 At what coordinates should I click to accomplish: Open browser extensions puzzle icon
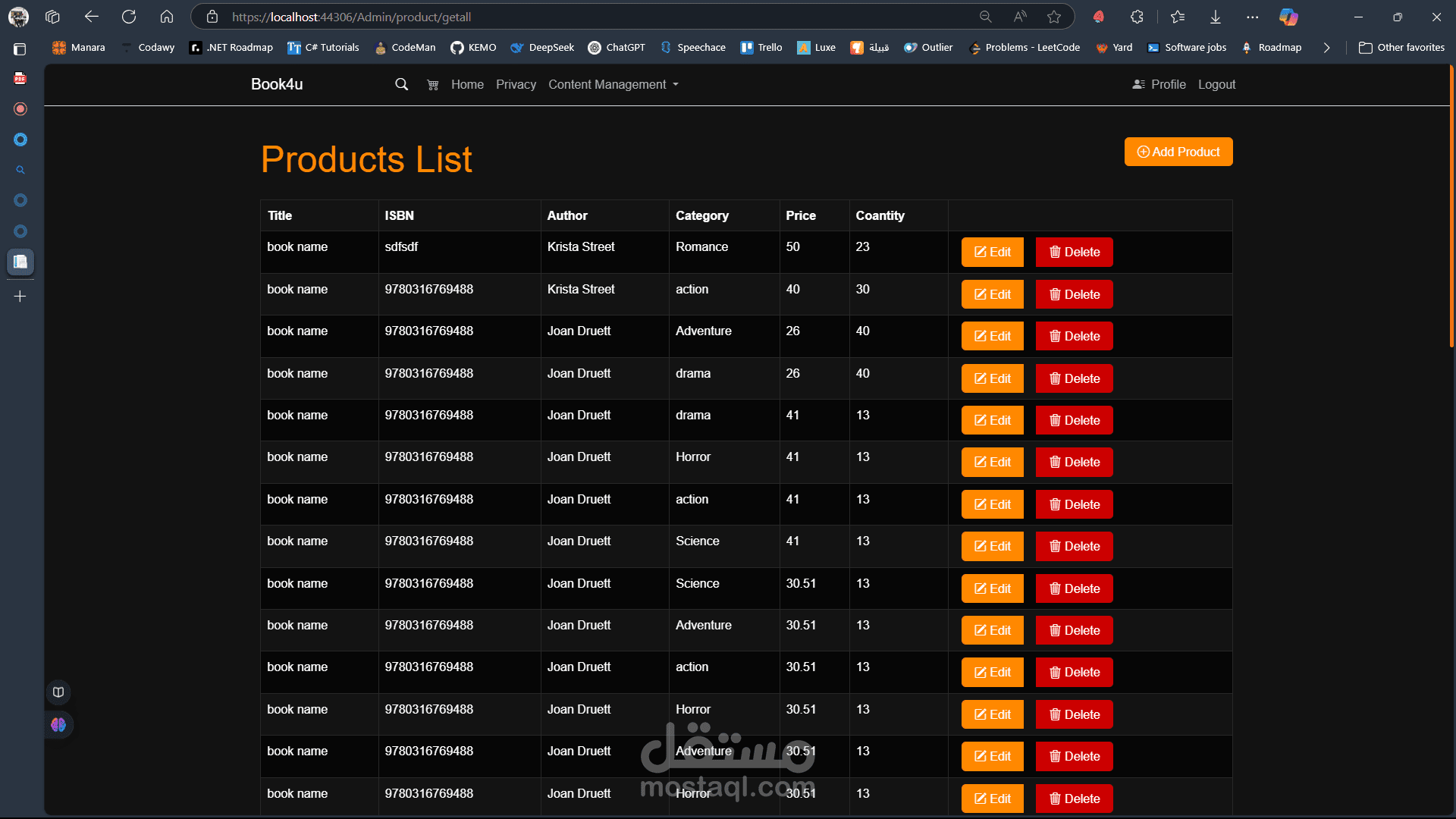1137,17
